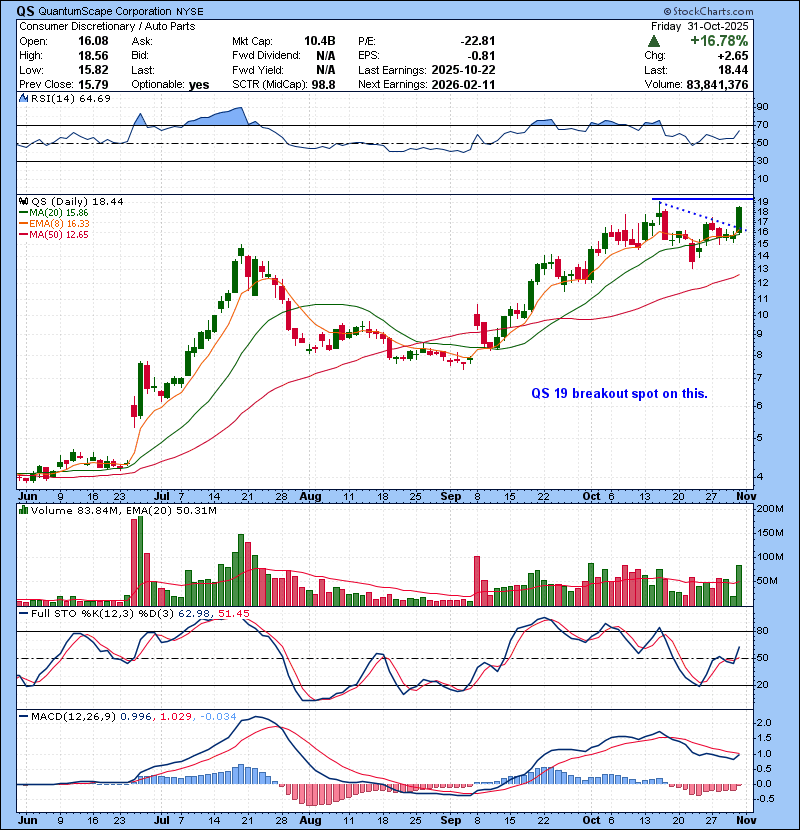Click the 2.0 level on the MACD axis
Viewport: 800px width, 830px height.
(x=764, y=723)
